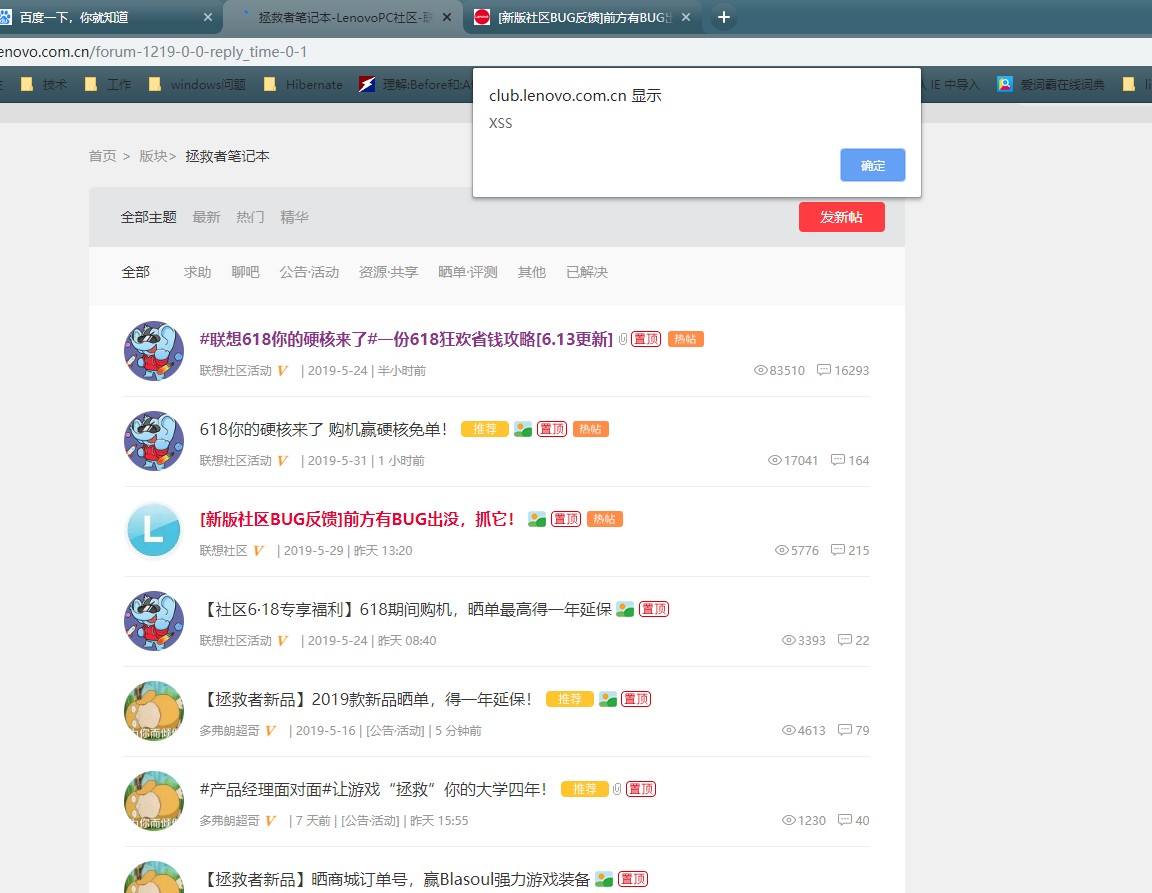
Task: Filter threads by 资源·共享
Action: pos(389,272)
